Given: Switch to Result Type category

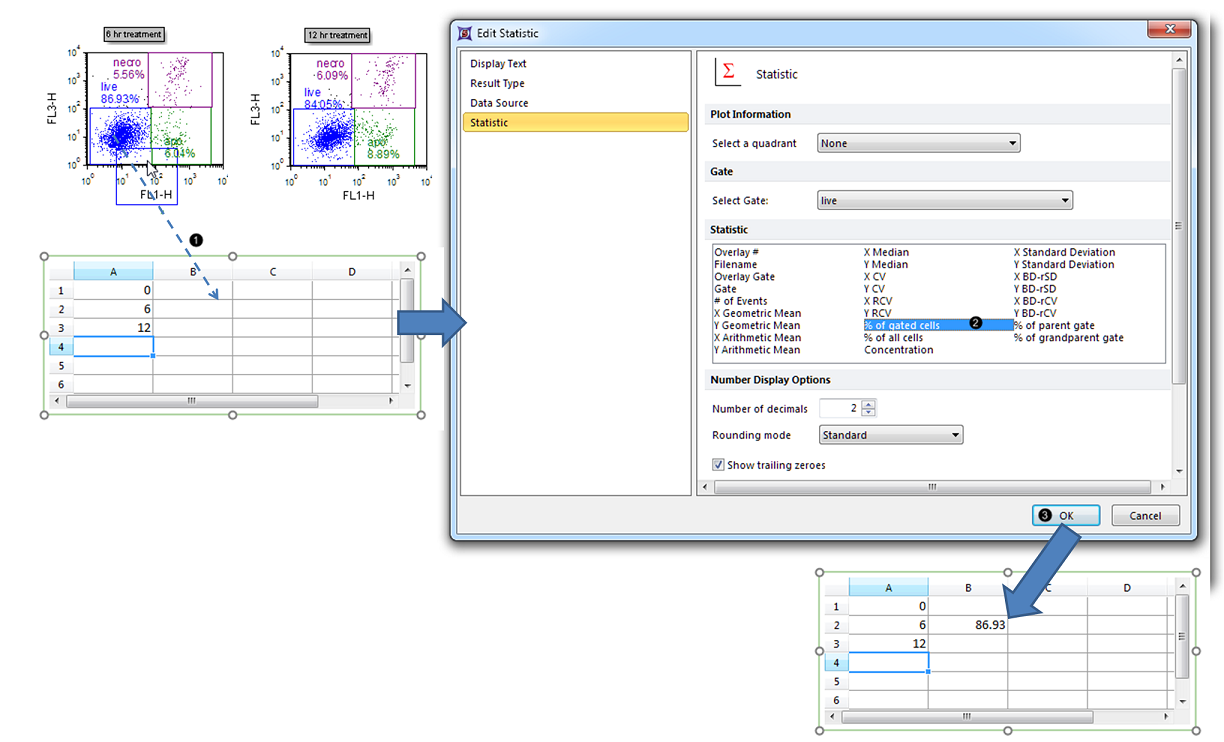Looking at the screenshot, I should (497, 84).
